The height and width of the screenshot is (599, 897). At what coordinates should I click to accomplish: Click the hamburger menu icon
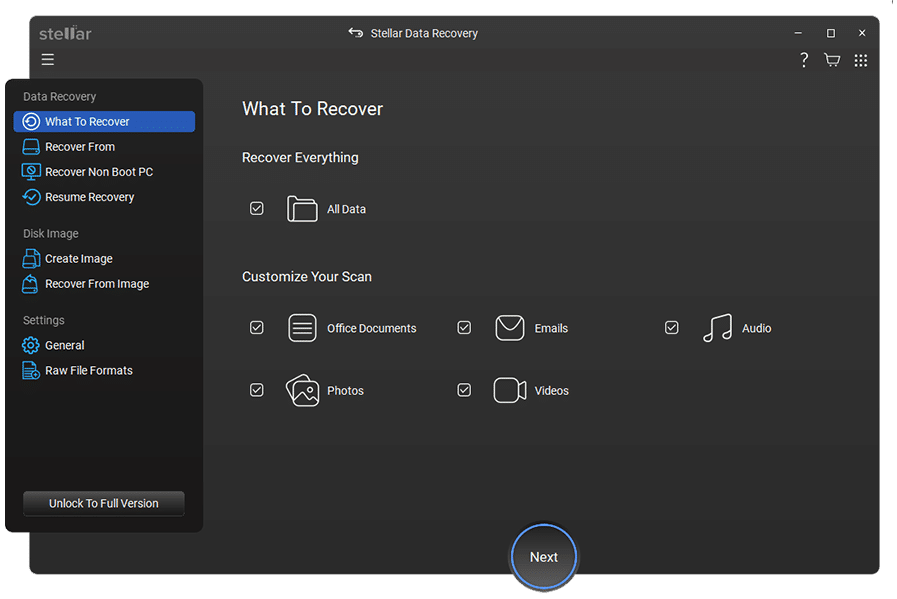point(47,60)
